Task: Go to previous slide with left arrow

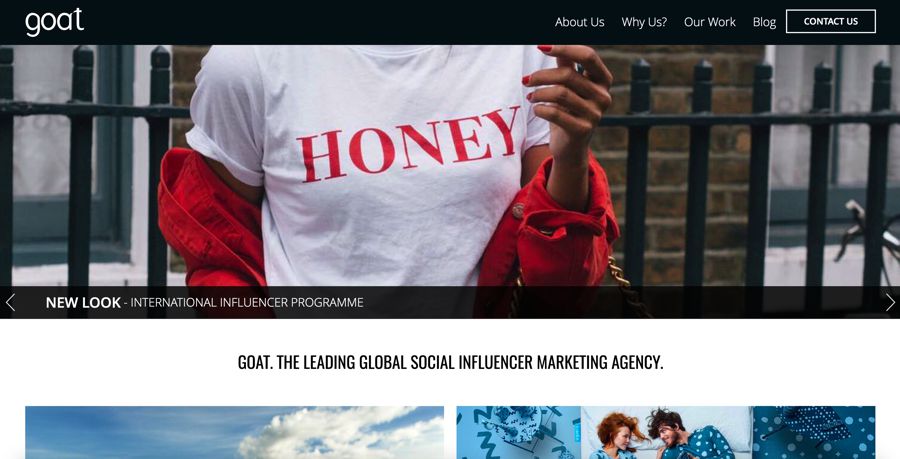Action: click(x=10, y=302)
